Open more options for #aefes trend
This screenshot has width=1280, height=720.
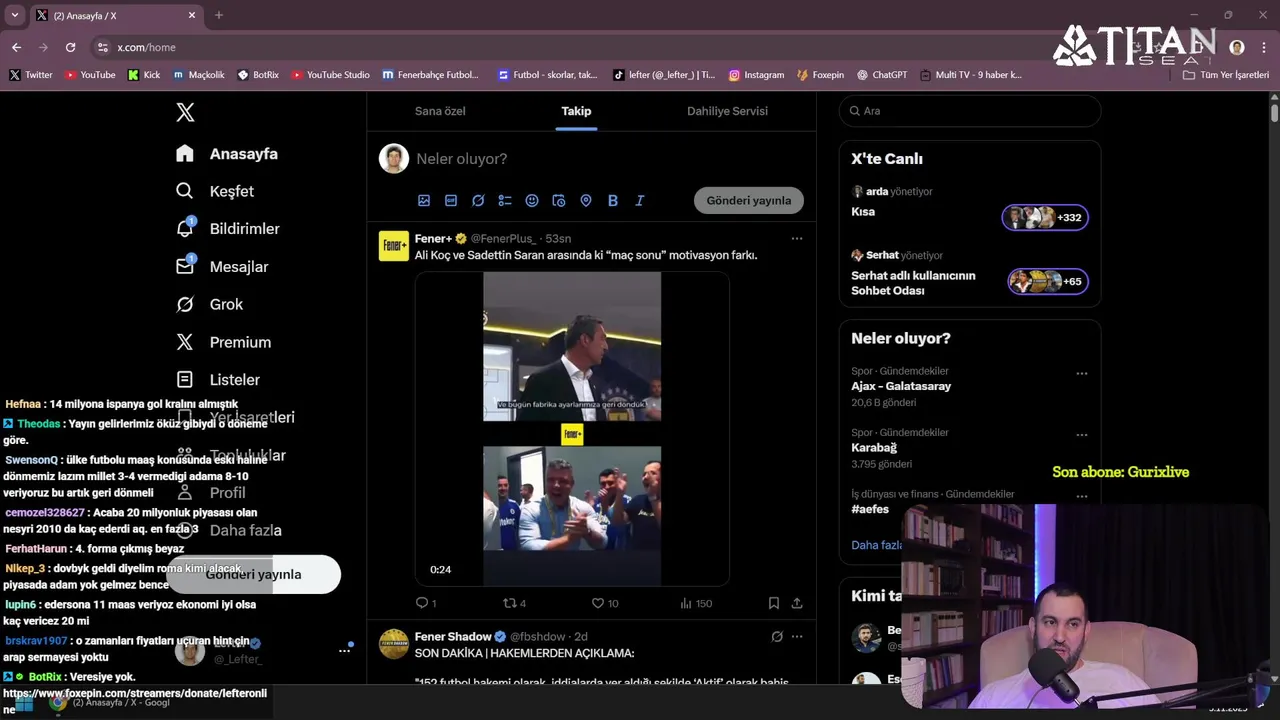point(1081,497)
